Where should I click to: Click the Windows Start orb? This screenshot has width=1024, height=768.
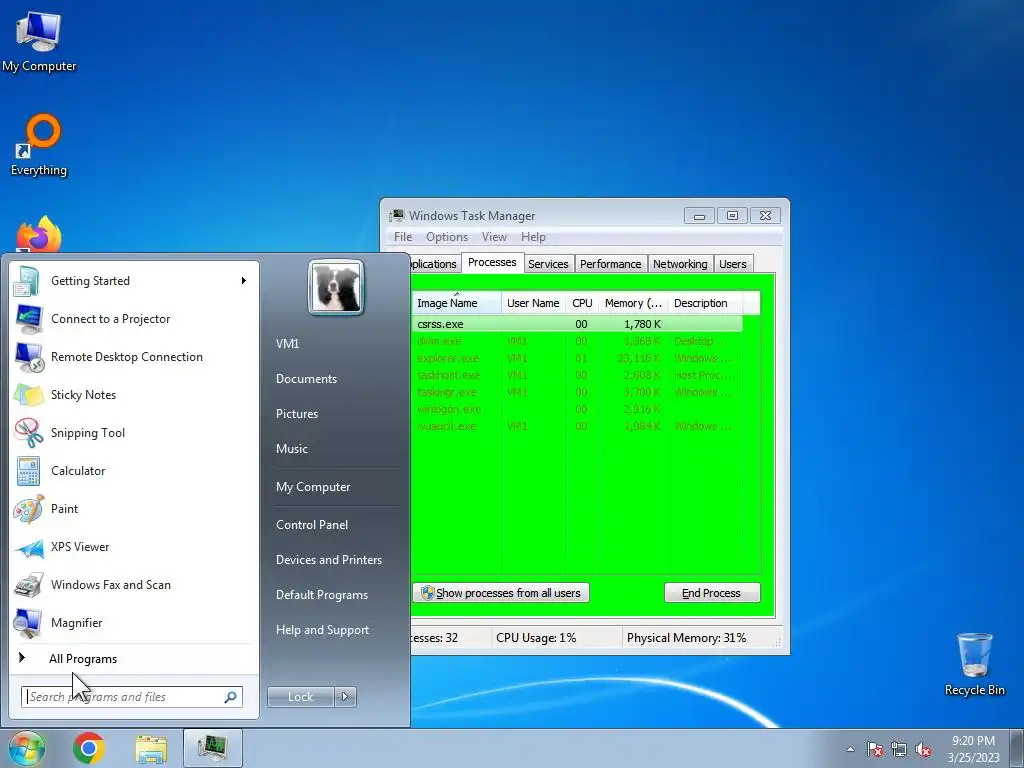coord(26,748)
